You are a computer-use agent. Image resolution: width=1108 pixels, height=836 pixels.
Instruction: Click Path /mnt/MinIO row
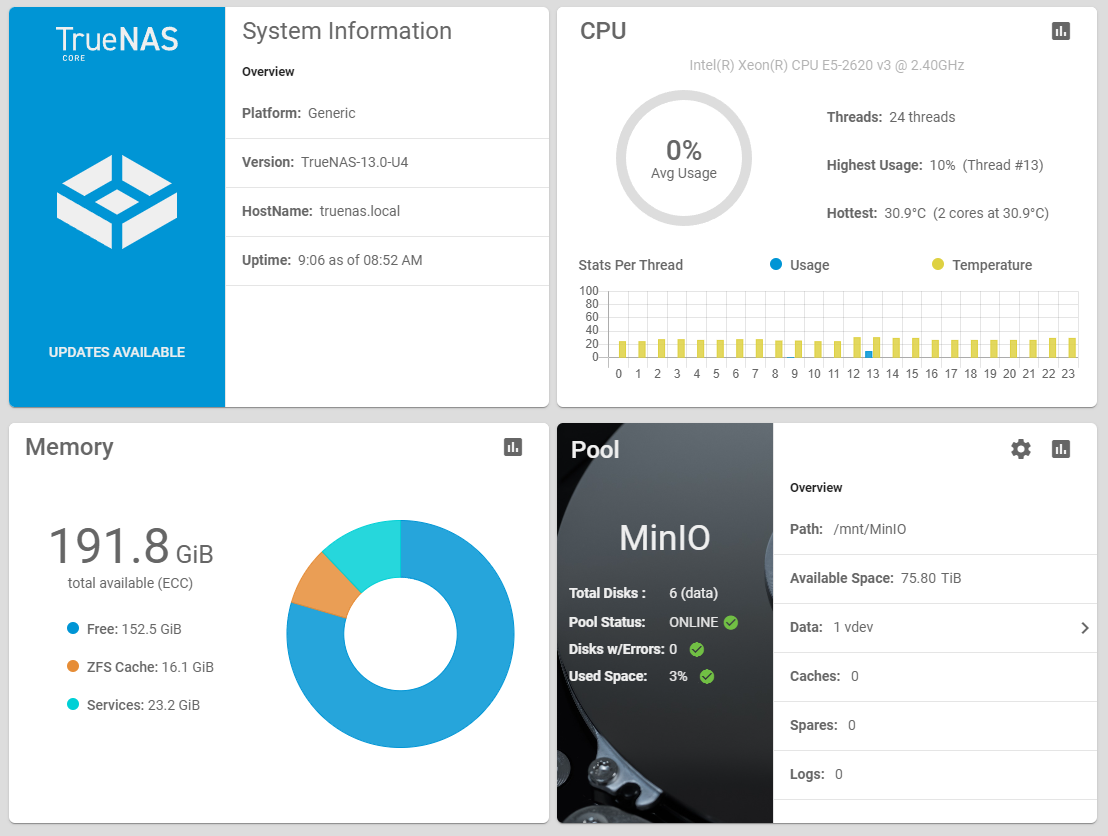point(935,530)
